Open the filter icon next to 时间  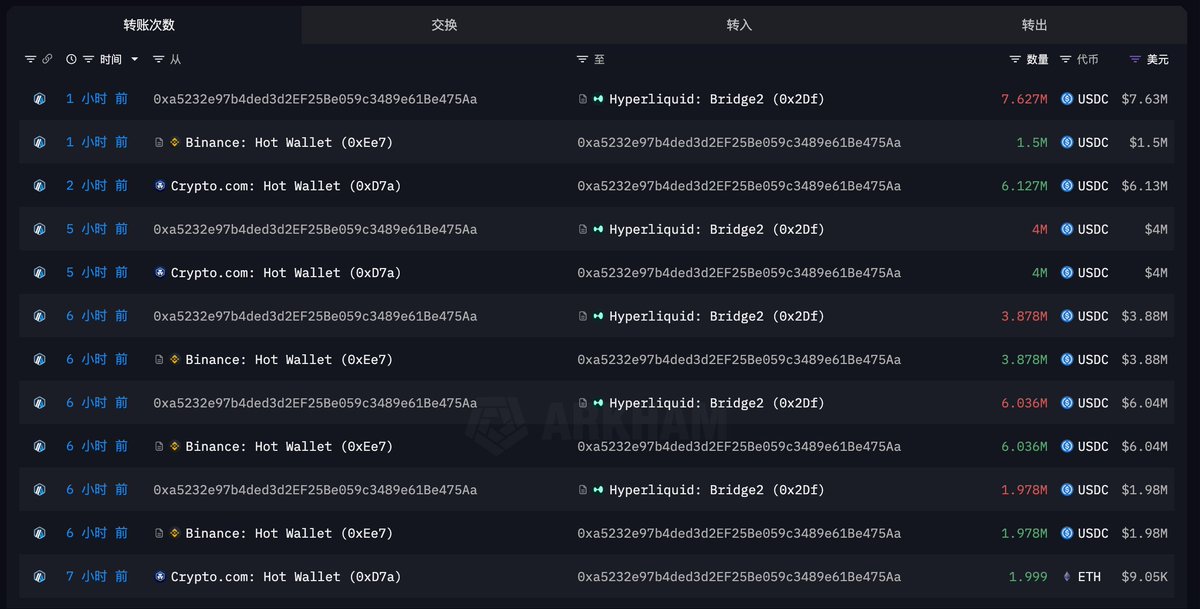click(x=89, y=60)
